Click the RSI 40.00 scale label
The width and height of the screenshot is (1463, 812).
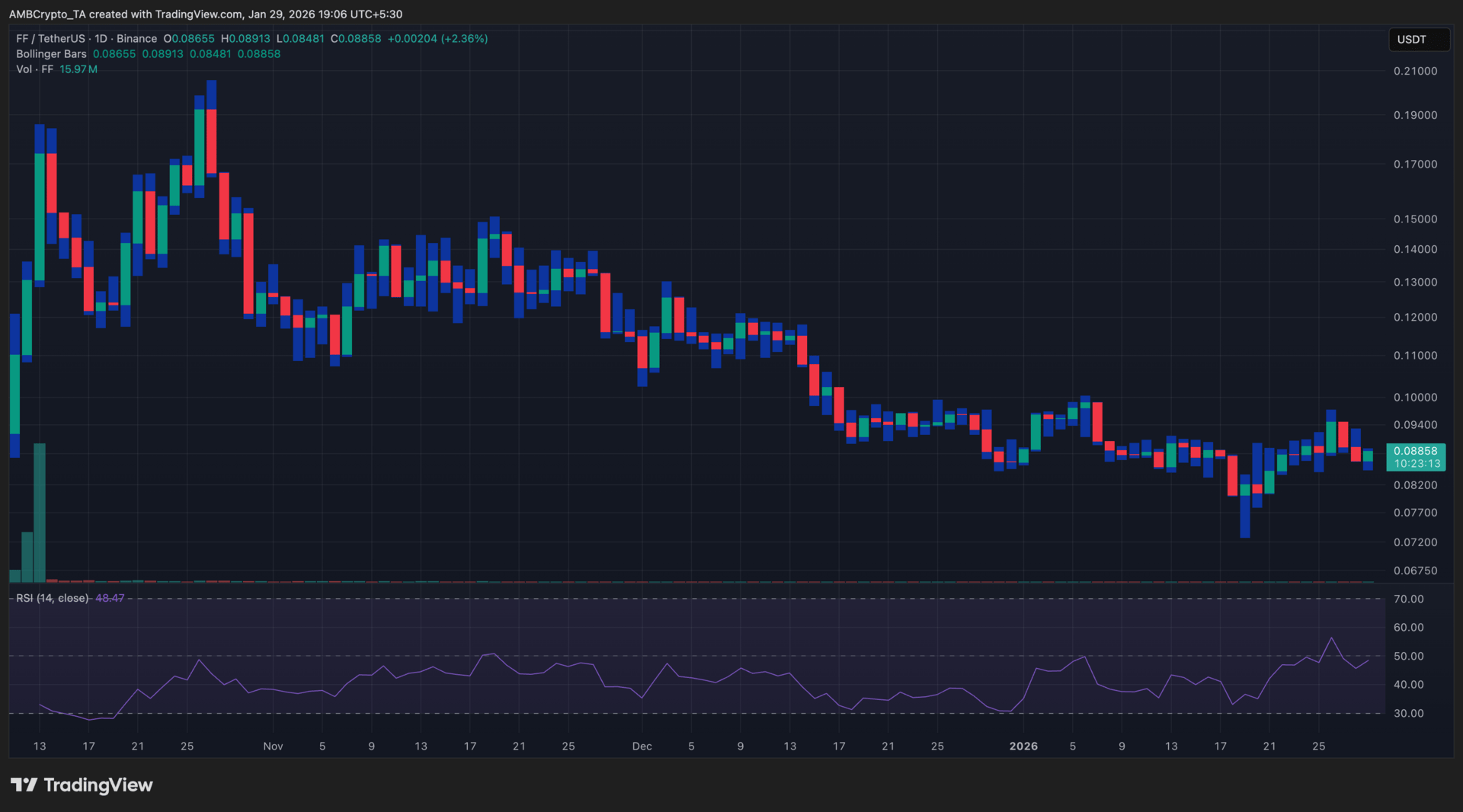pos(1408,685)
